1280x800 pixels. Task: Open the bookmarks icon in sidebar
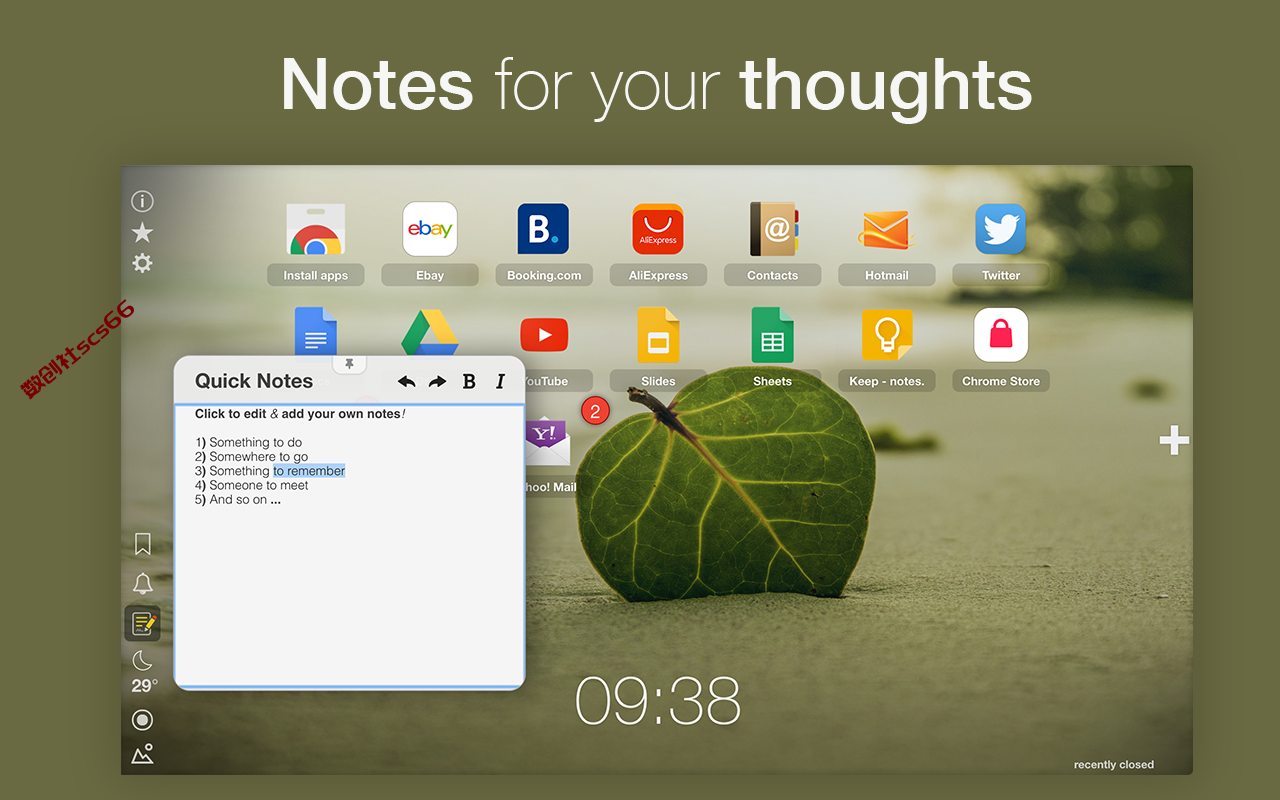click(x=143, y=544)
